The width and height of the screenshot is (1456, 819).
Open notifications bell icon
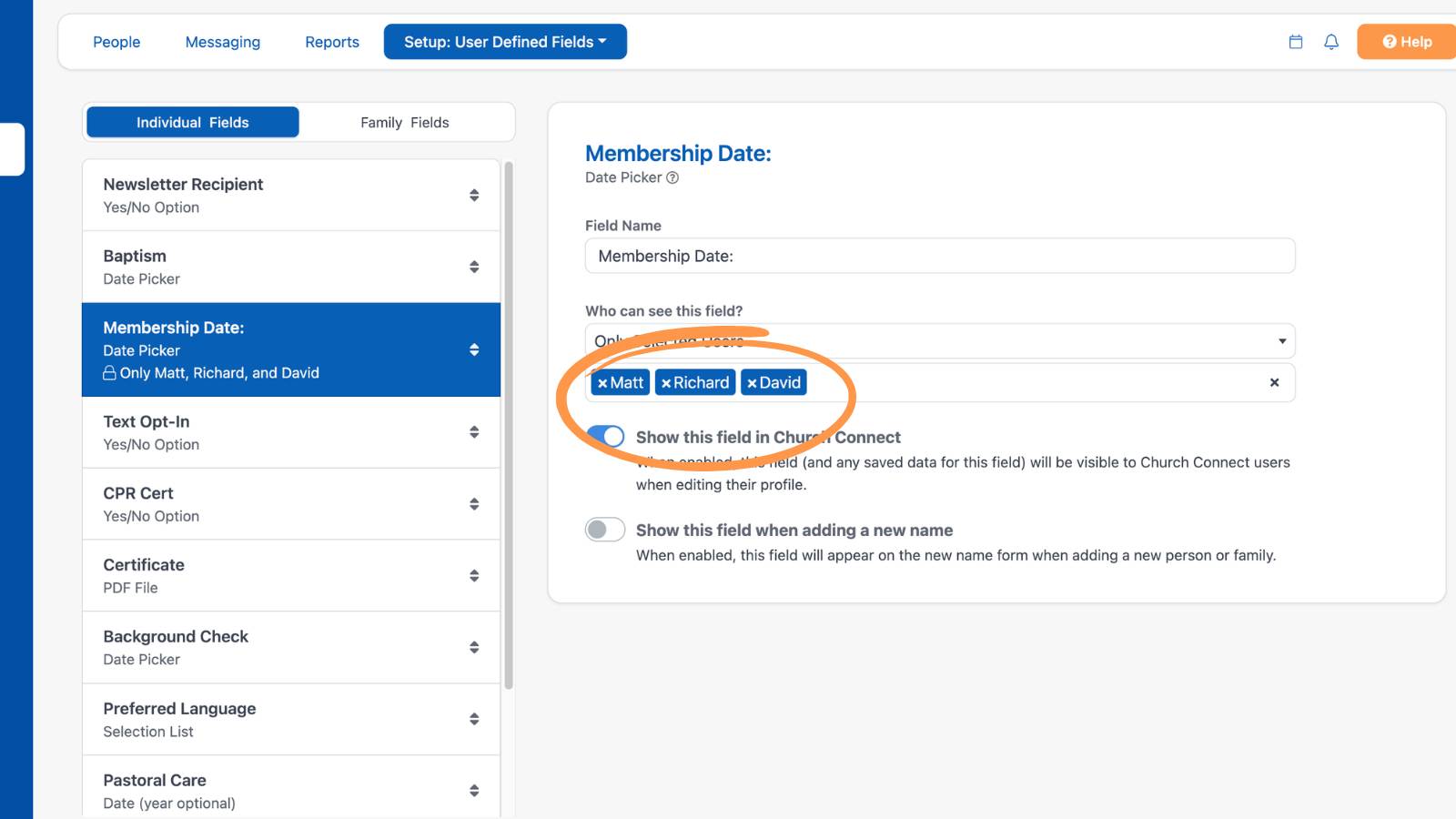(x=1331, y=42)
